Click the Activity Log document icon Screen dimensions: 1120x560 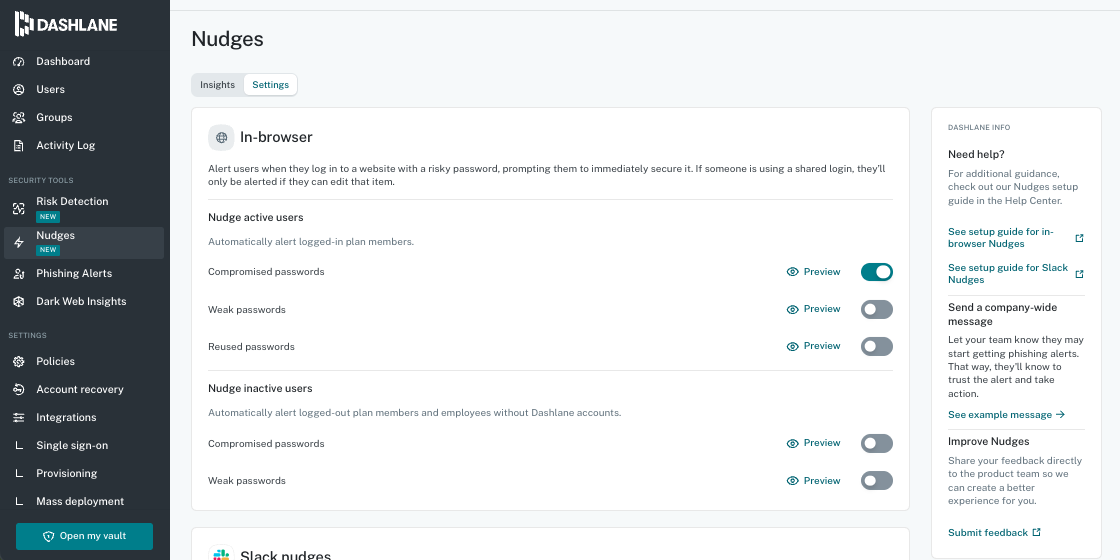coord(19,146)
